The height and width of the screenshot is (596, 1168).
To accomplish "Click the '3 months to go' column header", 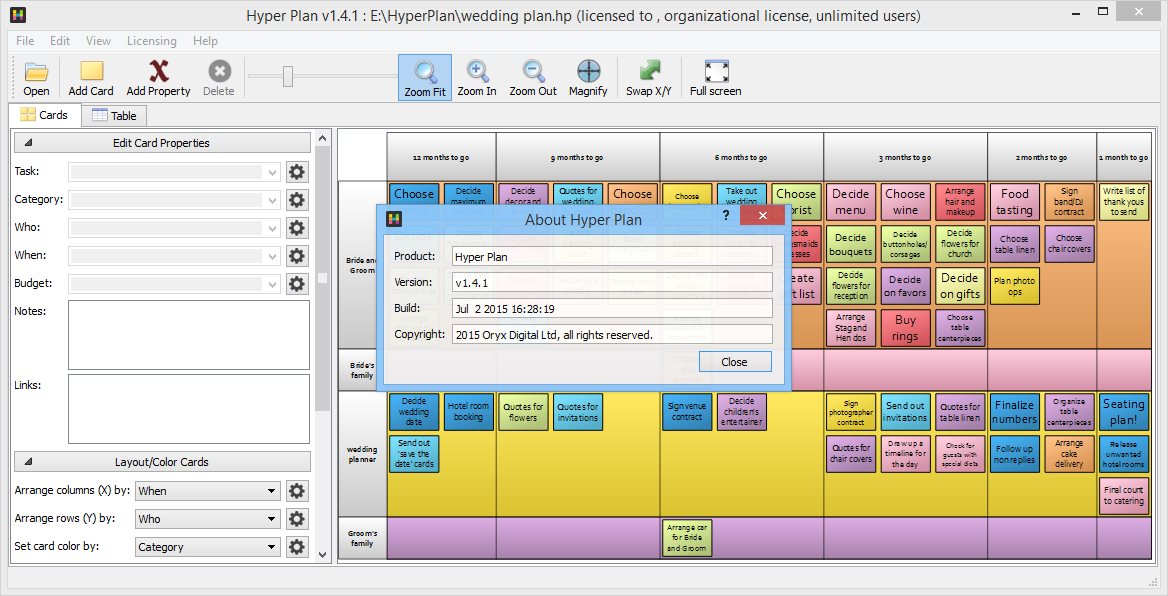I will [x=906, y=157].
